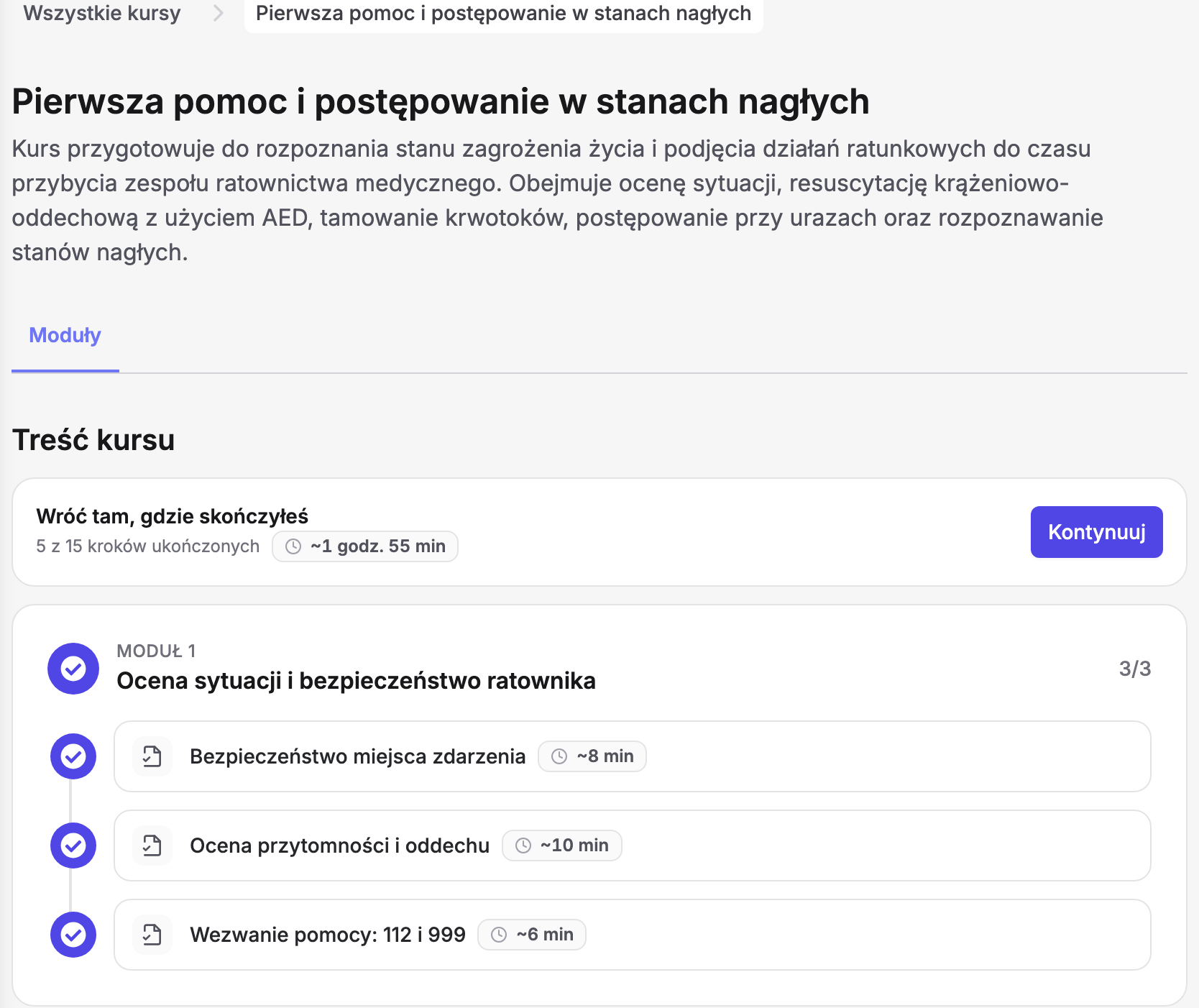
Task: Click the MODUŁ 1 label
Action: [156, 651]
